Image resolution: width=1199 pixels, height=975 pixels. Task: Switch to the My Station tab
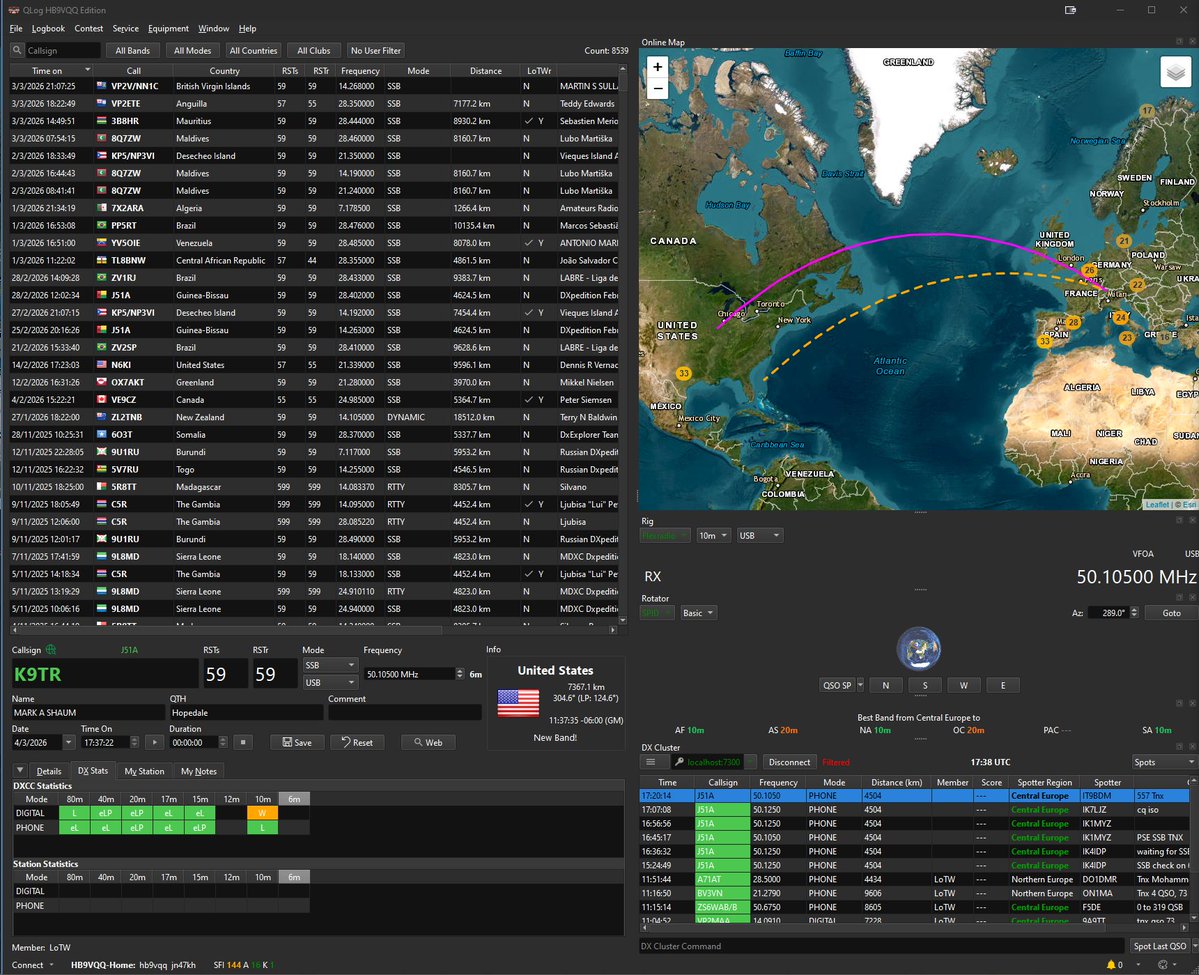click(145, 771)
